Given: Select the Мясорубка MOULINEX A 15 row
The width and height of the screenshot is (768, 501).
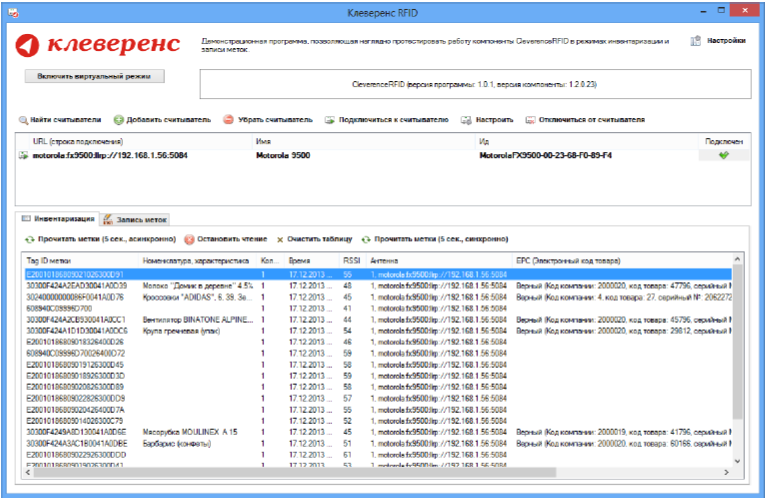Looking at the screenshot, I should [378, 432].
